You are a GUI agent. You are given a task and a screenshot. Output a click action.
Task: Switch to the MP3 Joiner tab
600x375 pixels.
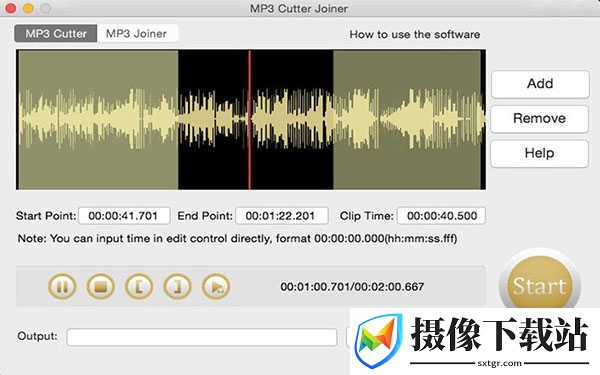click(x=137, y=34)
